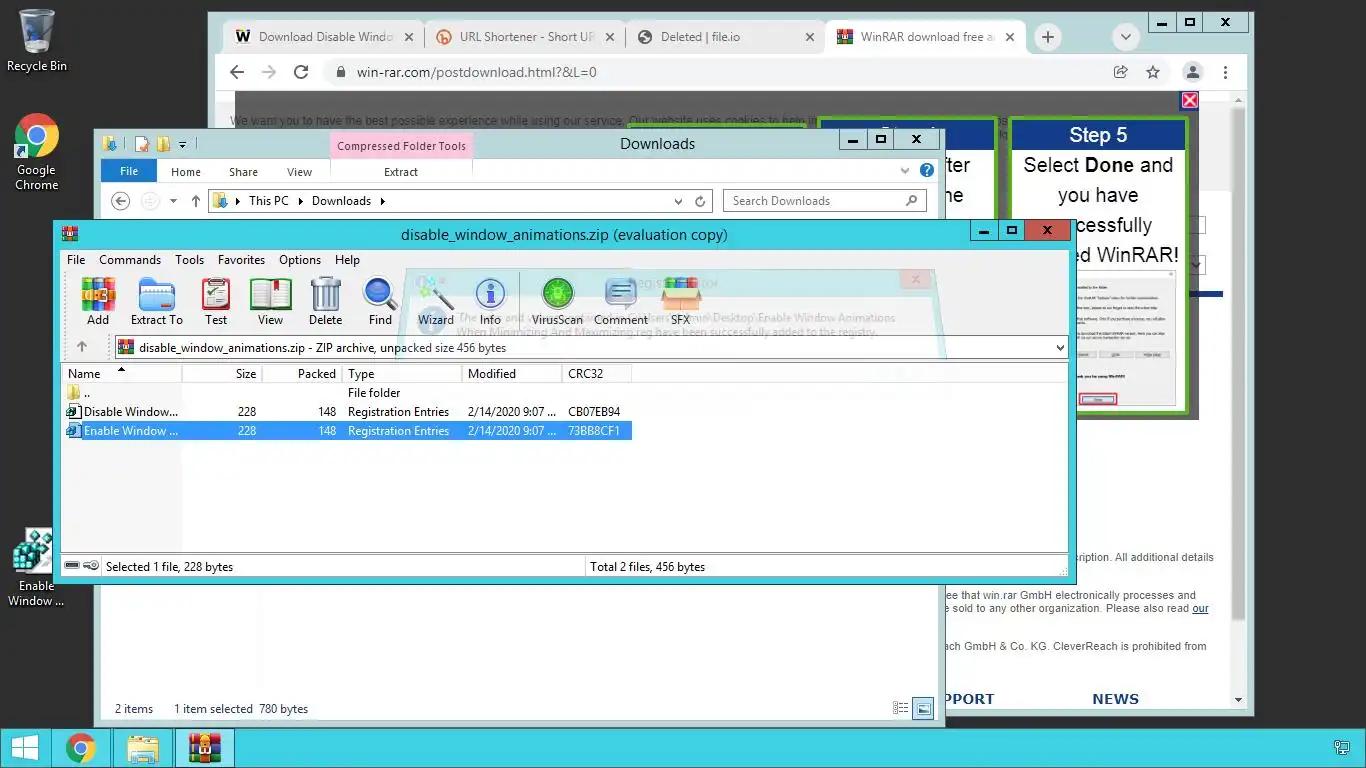Screen dimensions: 1366x768
Task: Open the Chrome profile avatar
Action: tap(1192, 72)
